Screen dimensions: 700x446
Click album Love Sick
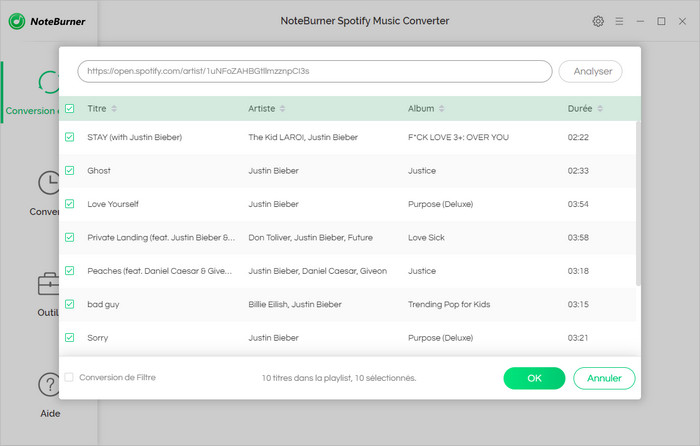pos(426,238)
